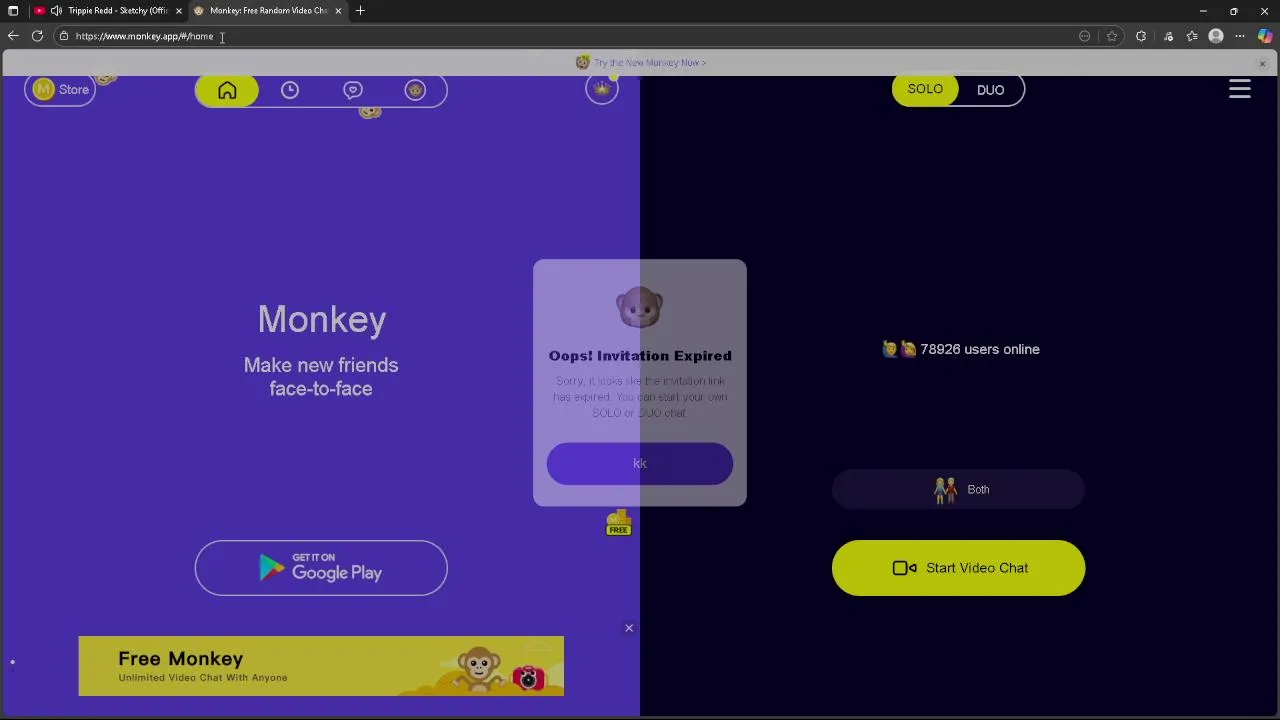Close the Monkey tab
Image resolution: width=1280 pixels, height=720 pixels.
[338, 11]
